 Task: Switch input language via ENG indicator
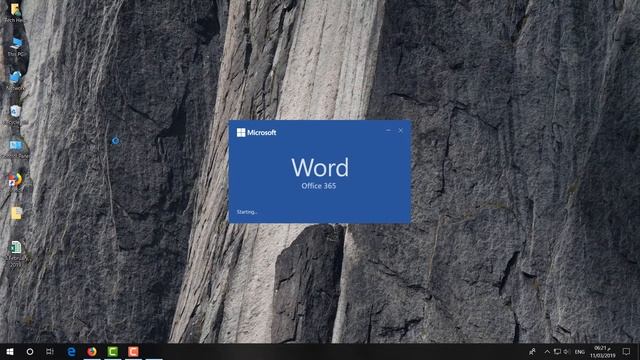580,352
